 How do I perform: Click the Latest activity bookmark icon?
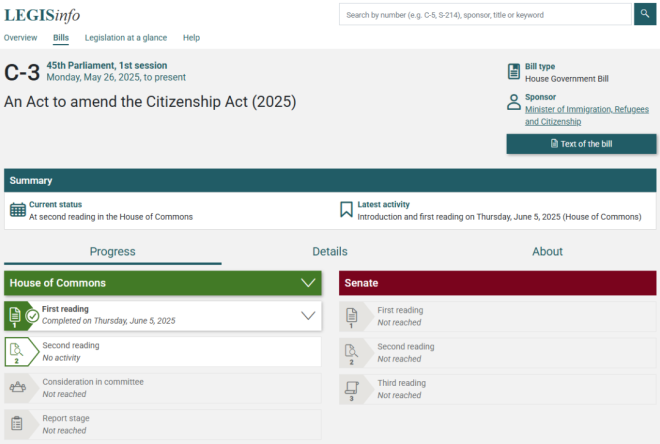click(x=346, y=210)
